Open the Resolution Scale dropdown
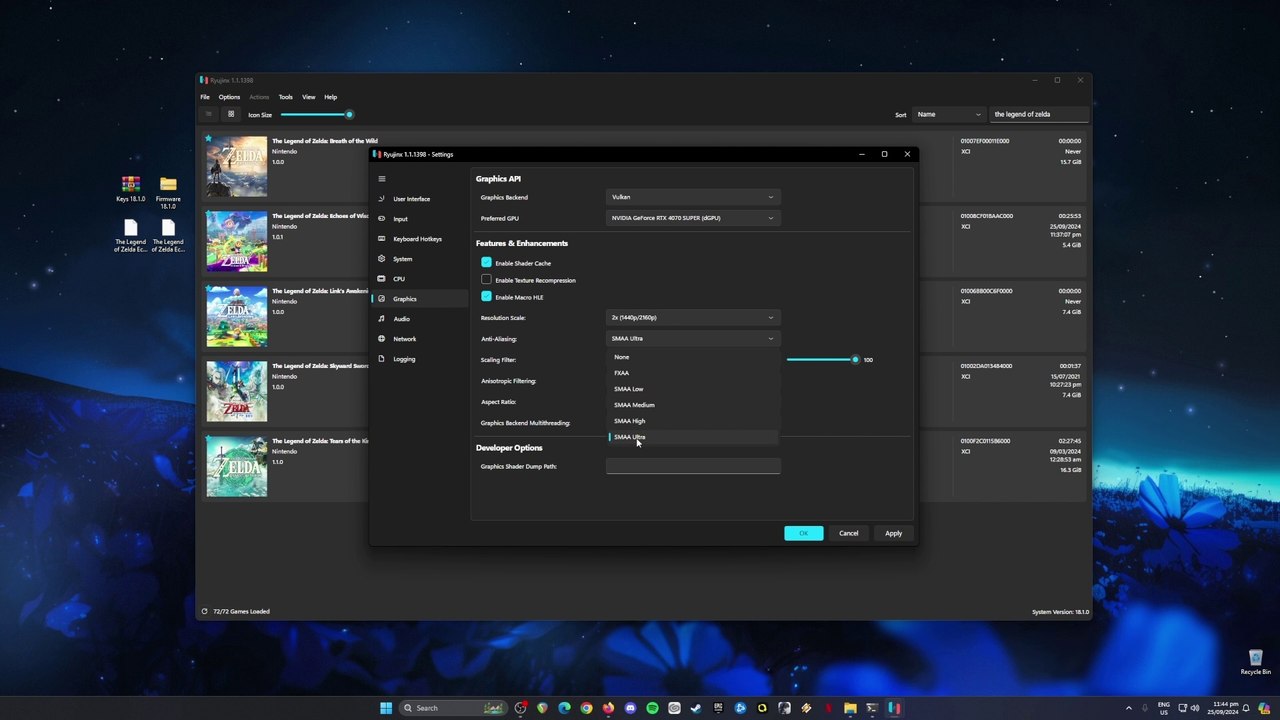1280x720 pixels. point(692,318)
